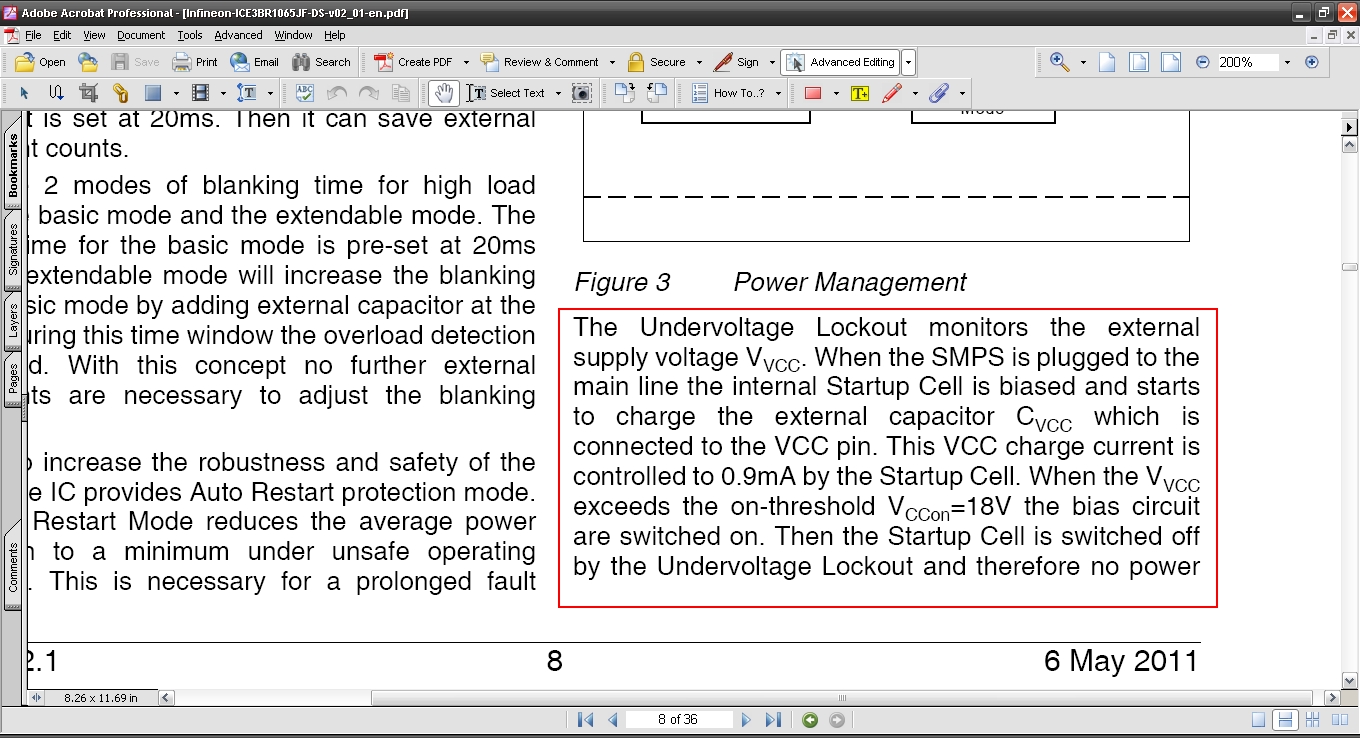
Task: Click the Attach File paperclip tool
Action: 938,93
